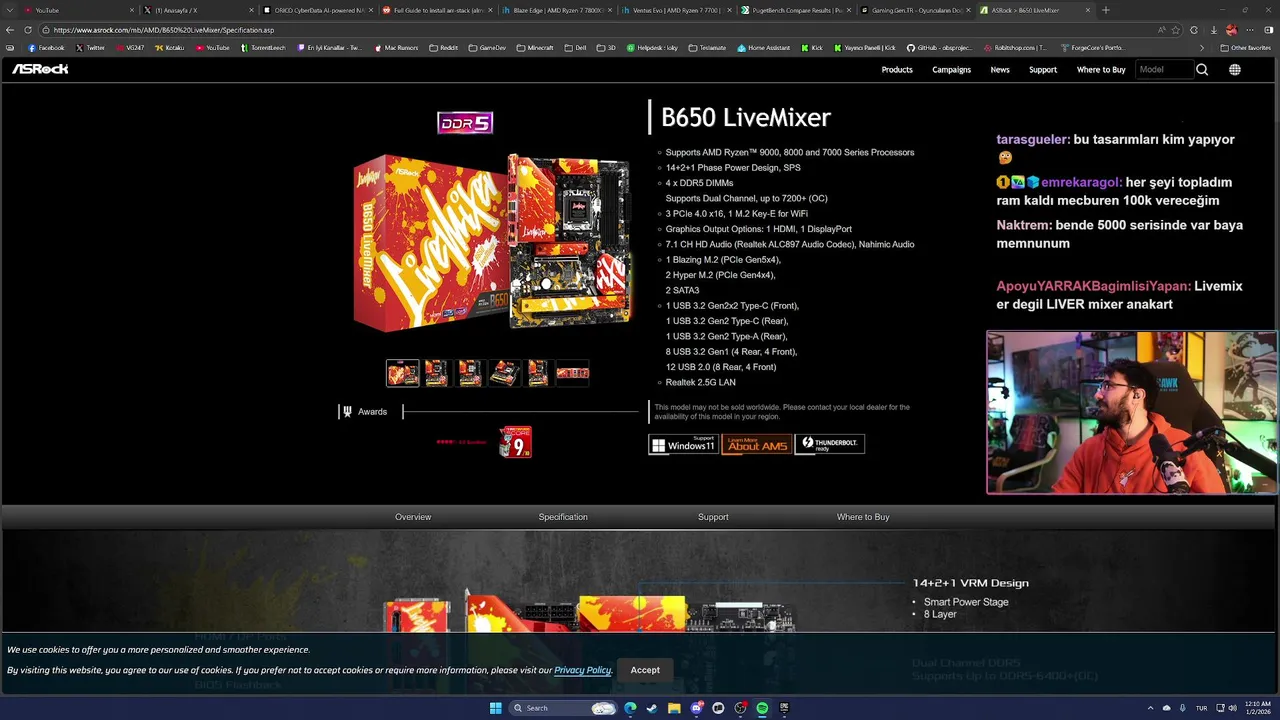Select the third product thumbnail
The width and height of the screenshot is (1280, 720).
pos(471,373)
